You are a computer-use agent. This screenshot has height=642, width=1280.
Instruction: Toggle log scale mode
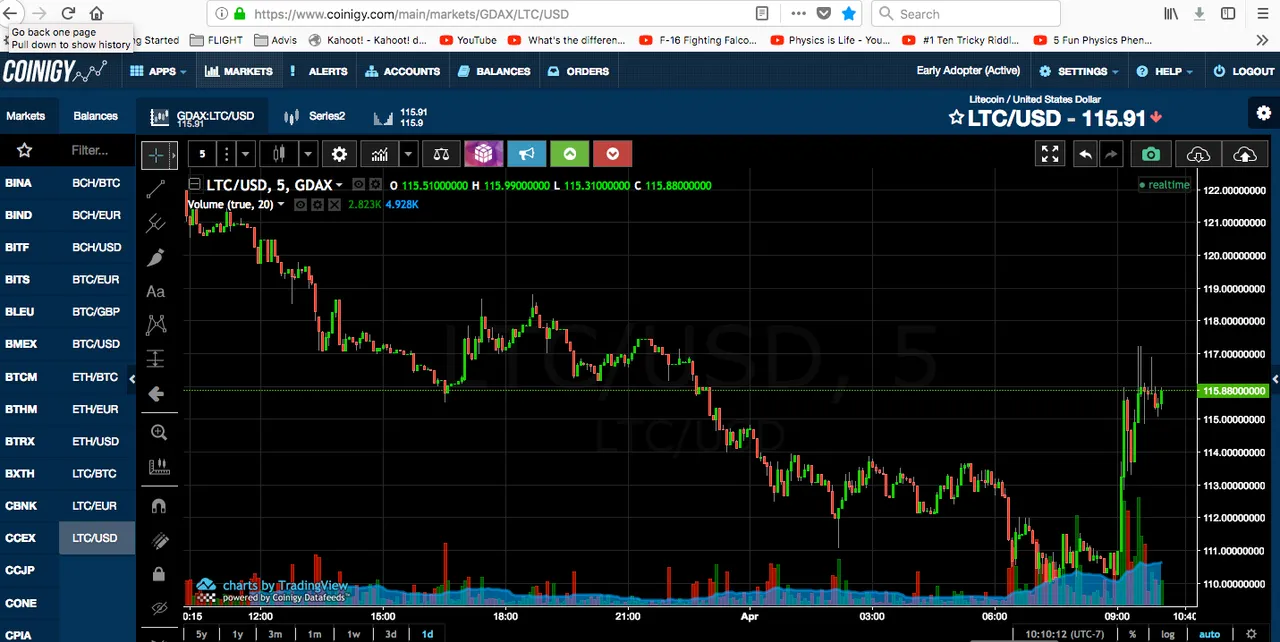pos(1167,634)
